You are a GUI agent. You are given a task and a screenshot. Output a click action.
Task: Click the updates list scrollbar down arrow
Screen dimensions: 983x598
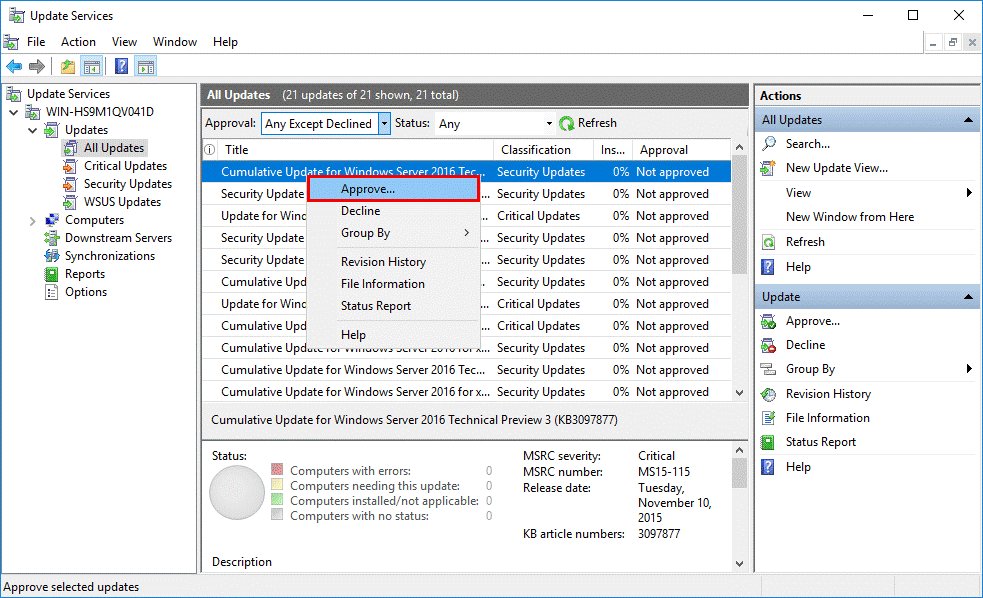click(x=739, y=392)
